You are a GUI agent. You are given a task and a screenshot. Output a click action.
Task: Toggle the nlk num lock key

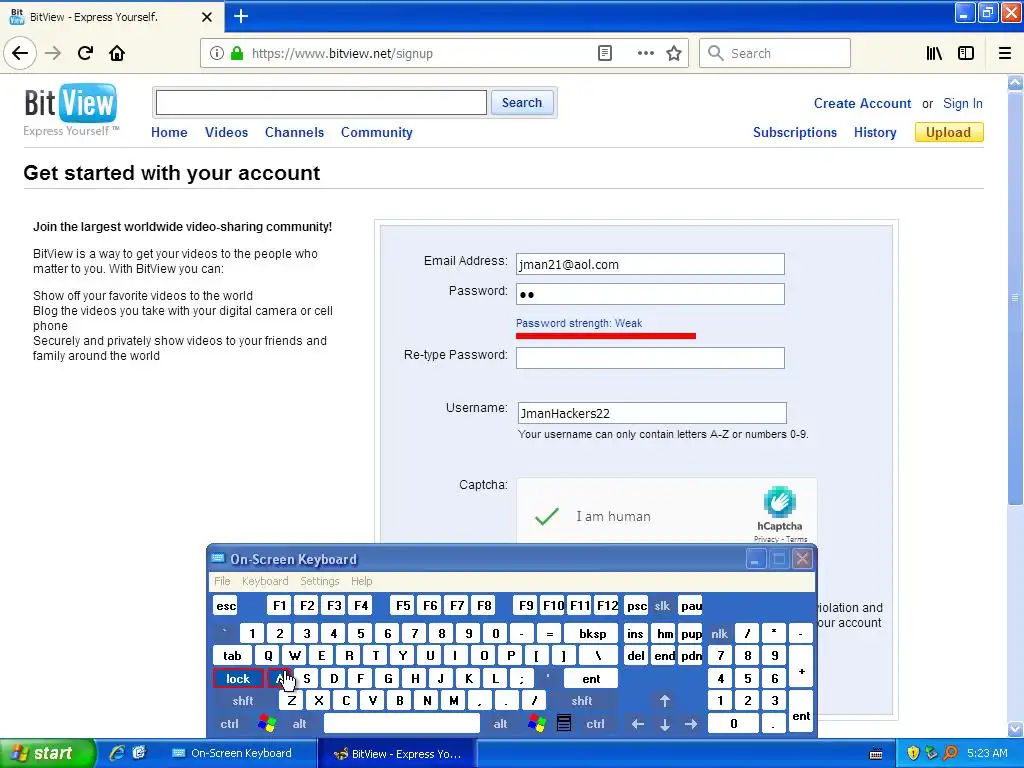(x=720, y=633)
